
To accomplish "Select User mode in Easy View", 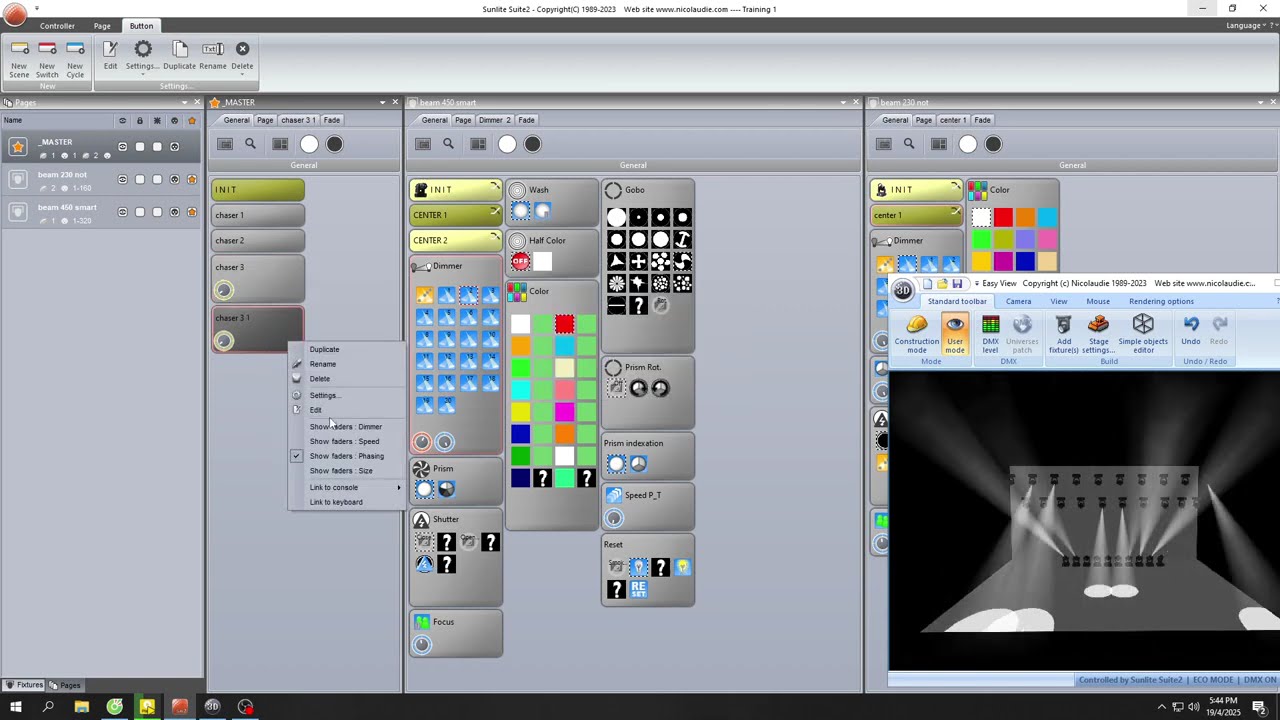I will [x=955, y=334].
